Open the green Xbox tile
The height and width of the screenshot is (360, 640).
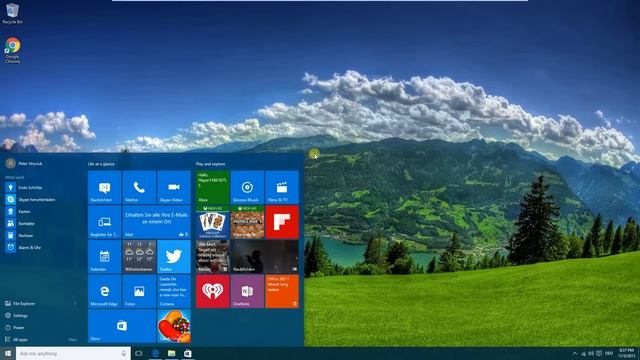212,187
